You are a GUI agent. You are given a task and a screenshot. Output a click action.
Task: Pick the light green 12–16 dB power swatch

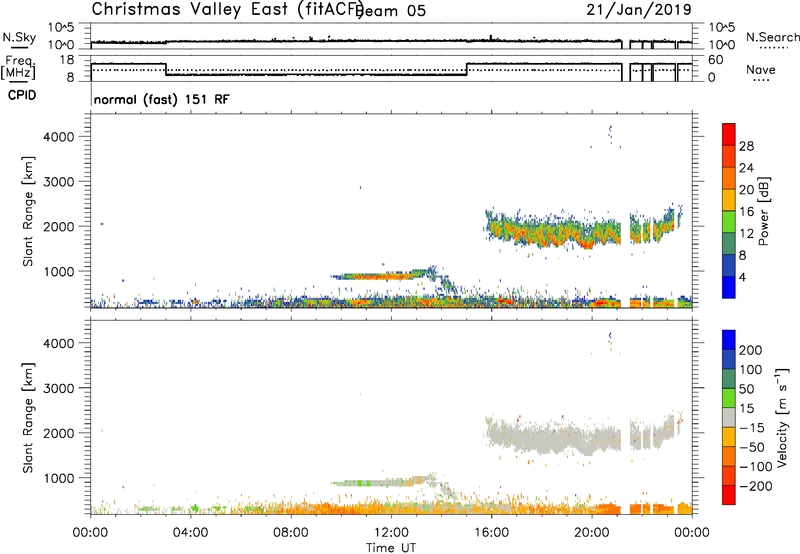[x=729, y=221]
